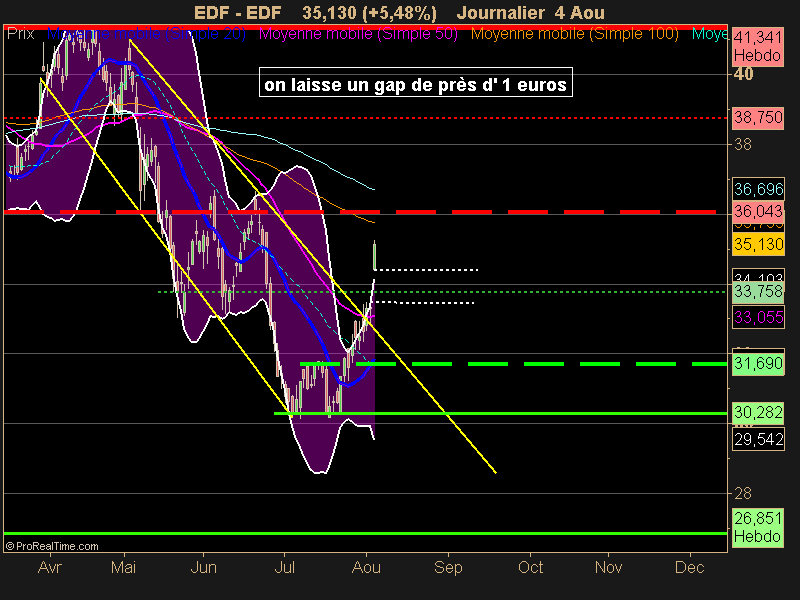Click the "28" price axis tick
This screenshot has height=600, width=800.
[743, 493]
